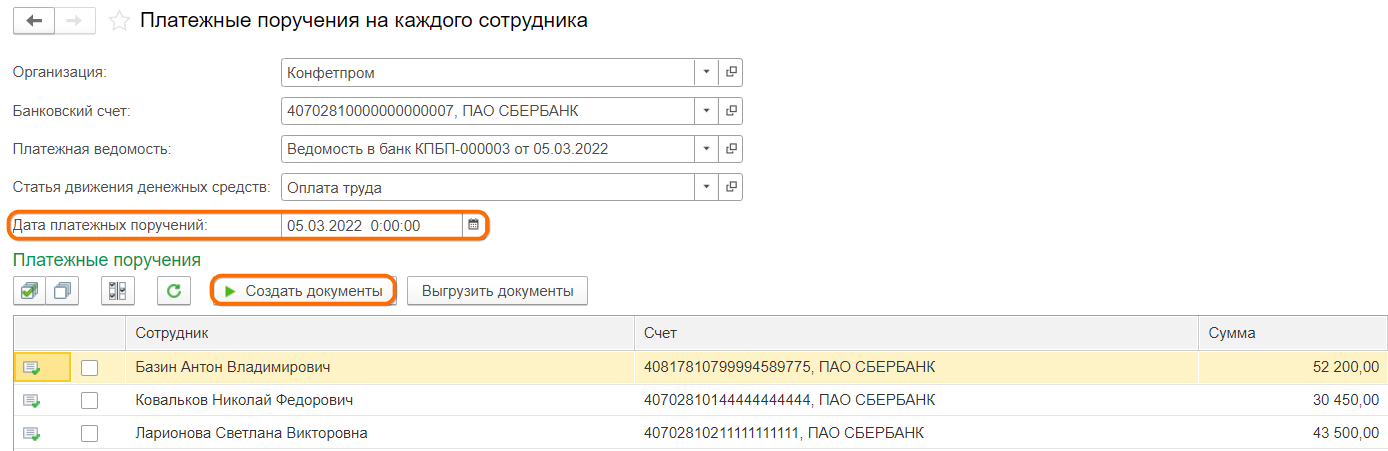This screenshot has height=451, width=1388.
Task: Click the Сумма column header
Action: (1290, 333)
